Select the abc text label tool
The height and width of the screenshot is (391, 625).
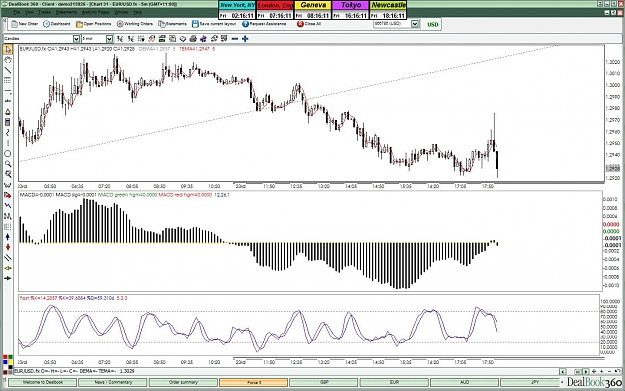[x=8, y=101]
